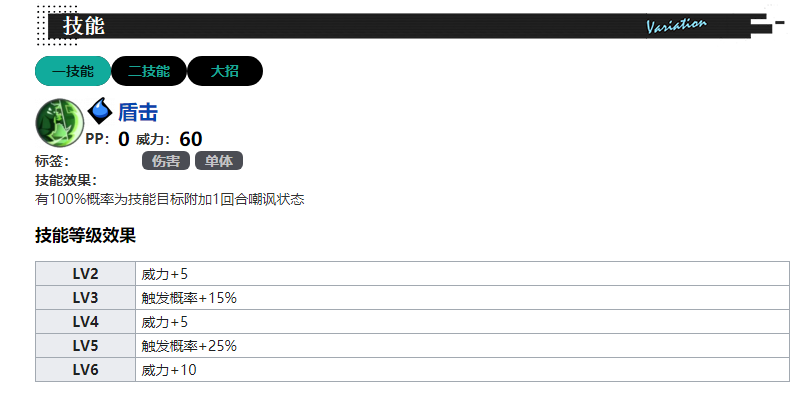Select the LV2 row header
The image size is (810, 401).
tap(85, 274)
